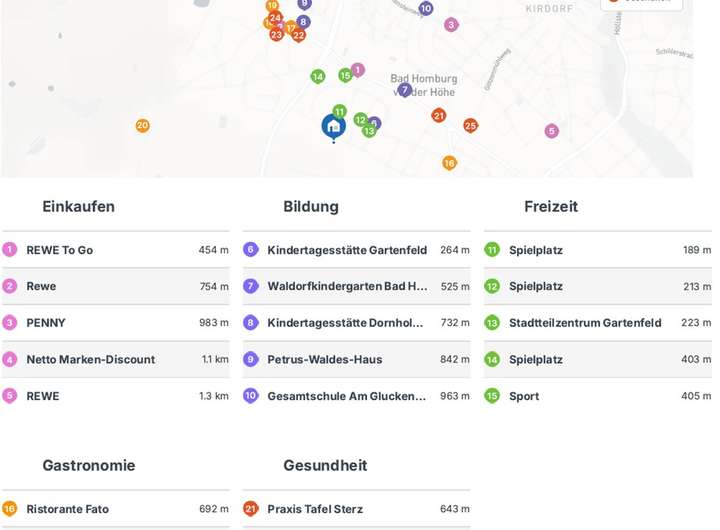The width and height of the screenshot is (720, 530).
Task: Open Kindertagesstätte Dornhol... entry
Action: (x=357, y=323)
